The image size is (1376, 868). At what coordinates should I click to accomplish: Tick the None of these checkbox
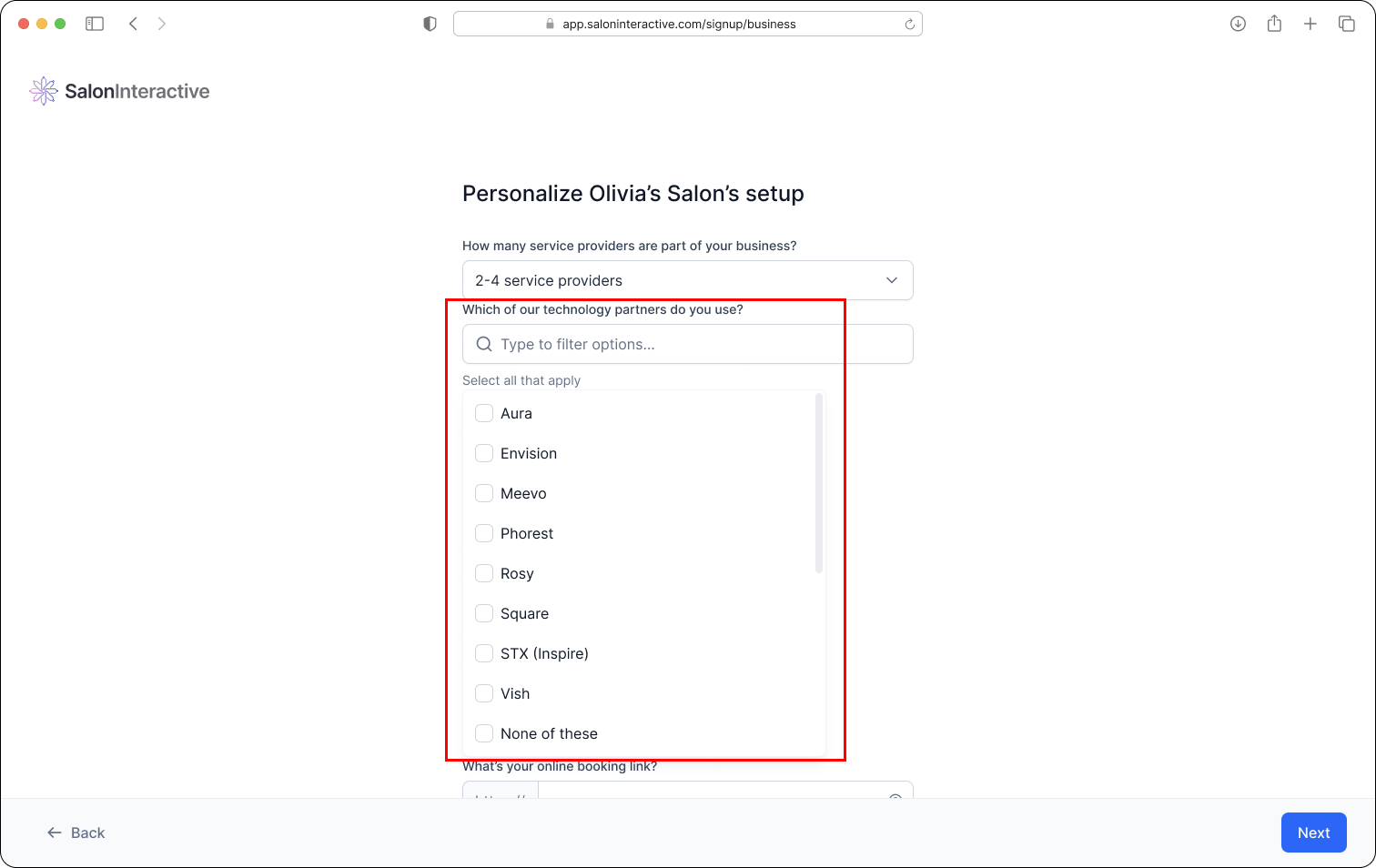click(484, 733)
